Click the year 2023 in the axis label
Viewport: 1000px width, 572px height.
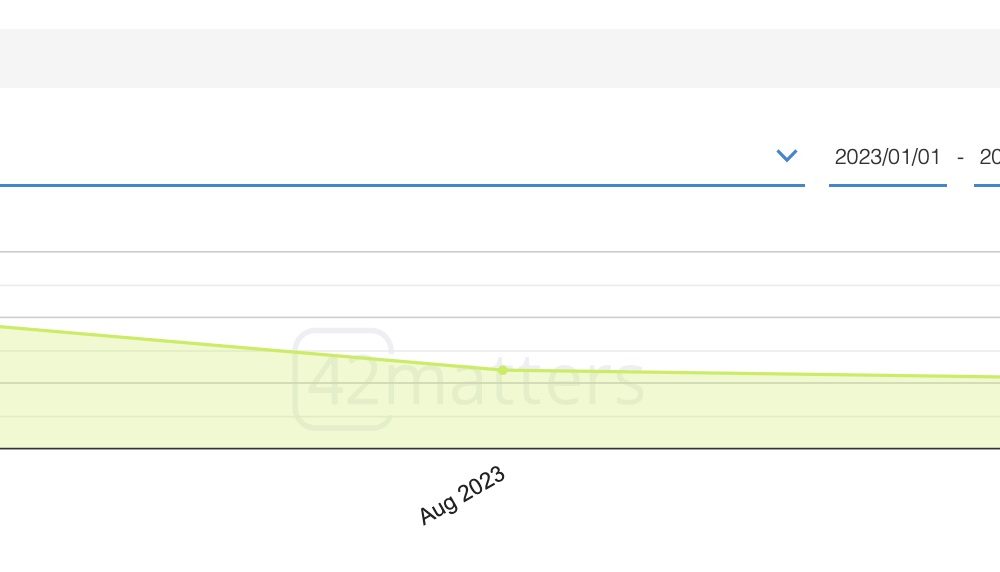coord(482,485)
